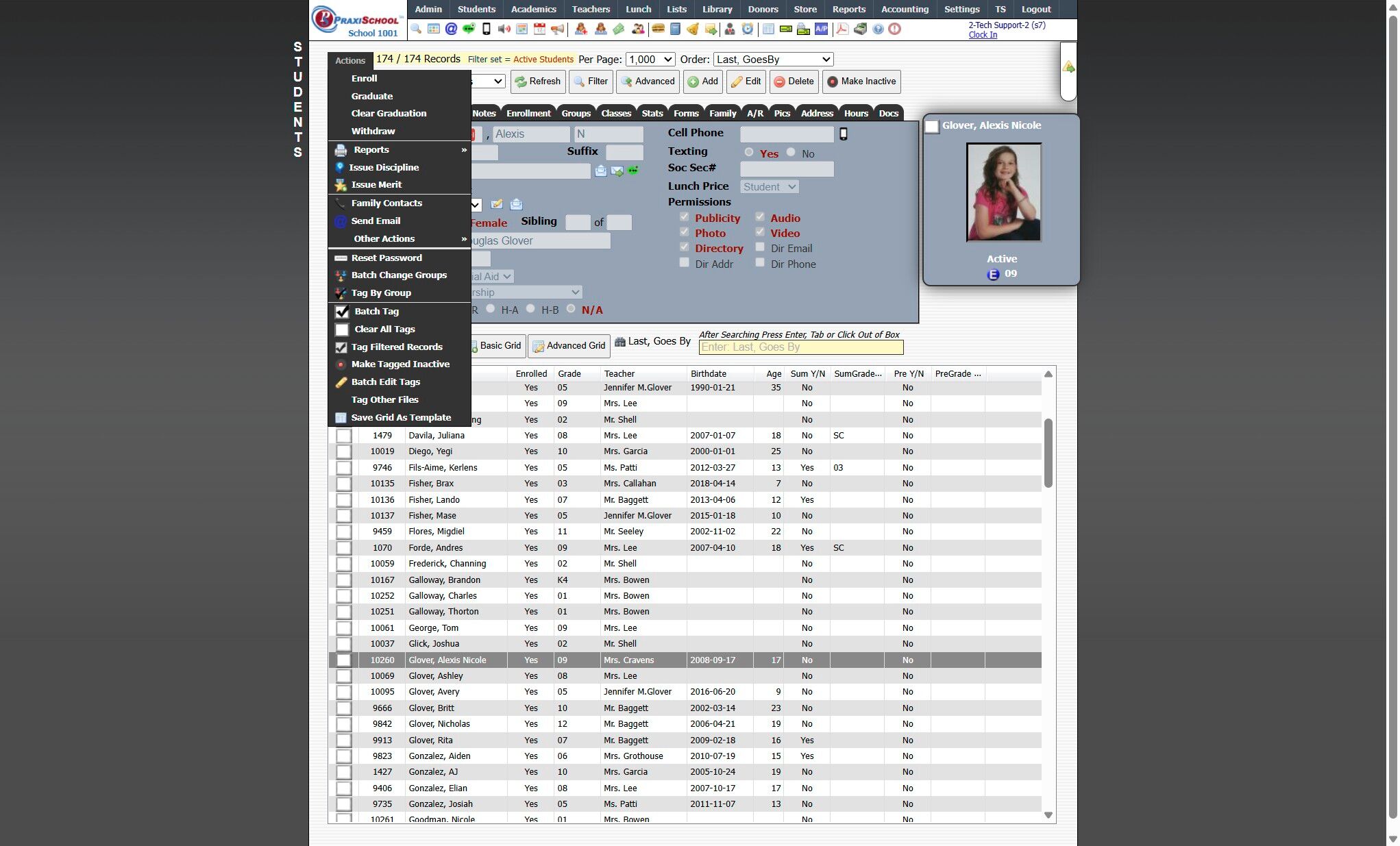Check the box beside Glover, Alexis Nicole header
Viewport: 1400px width, 846px height.
pos(932,127)
